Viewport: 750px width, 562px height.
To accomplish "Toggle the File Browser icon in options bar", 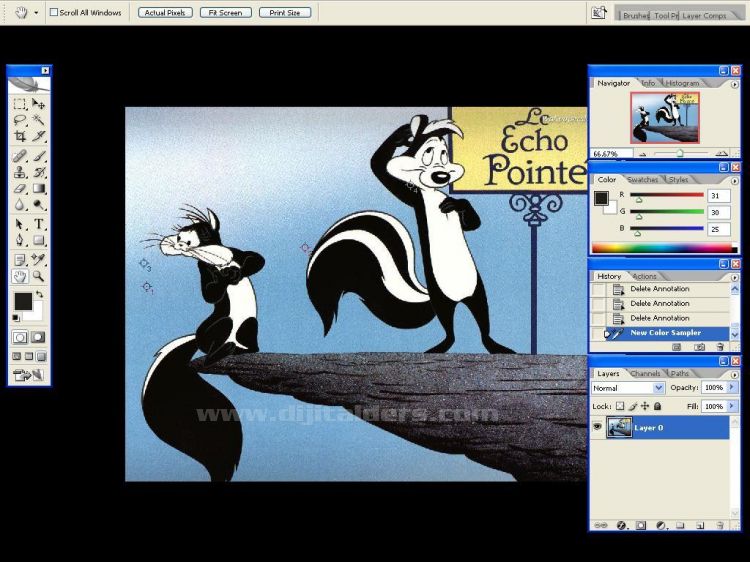I will click(599, 12).
